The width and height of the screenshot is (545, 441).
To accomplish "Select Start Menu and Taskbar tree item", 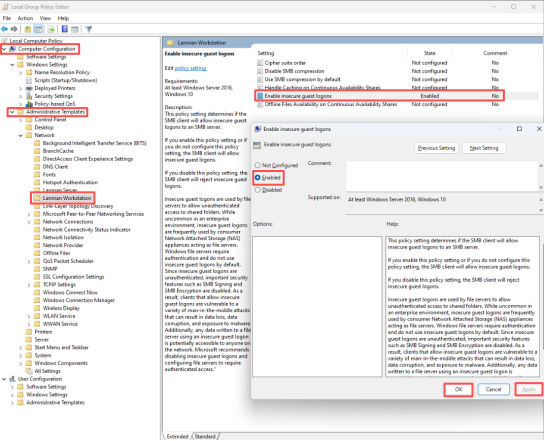I will click(x=62, y=348).
